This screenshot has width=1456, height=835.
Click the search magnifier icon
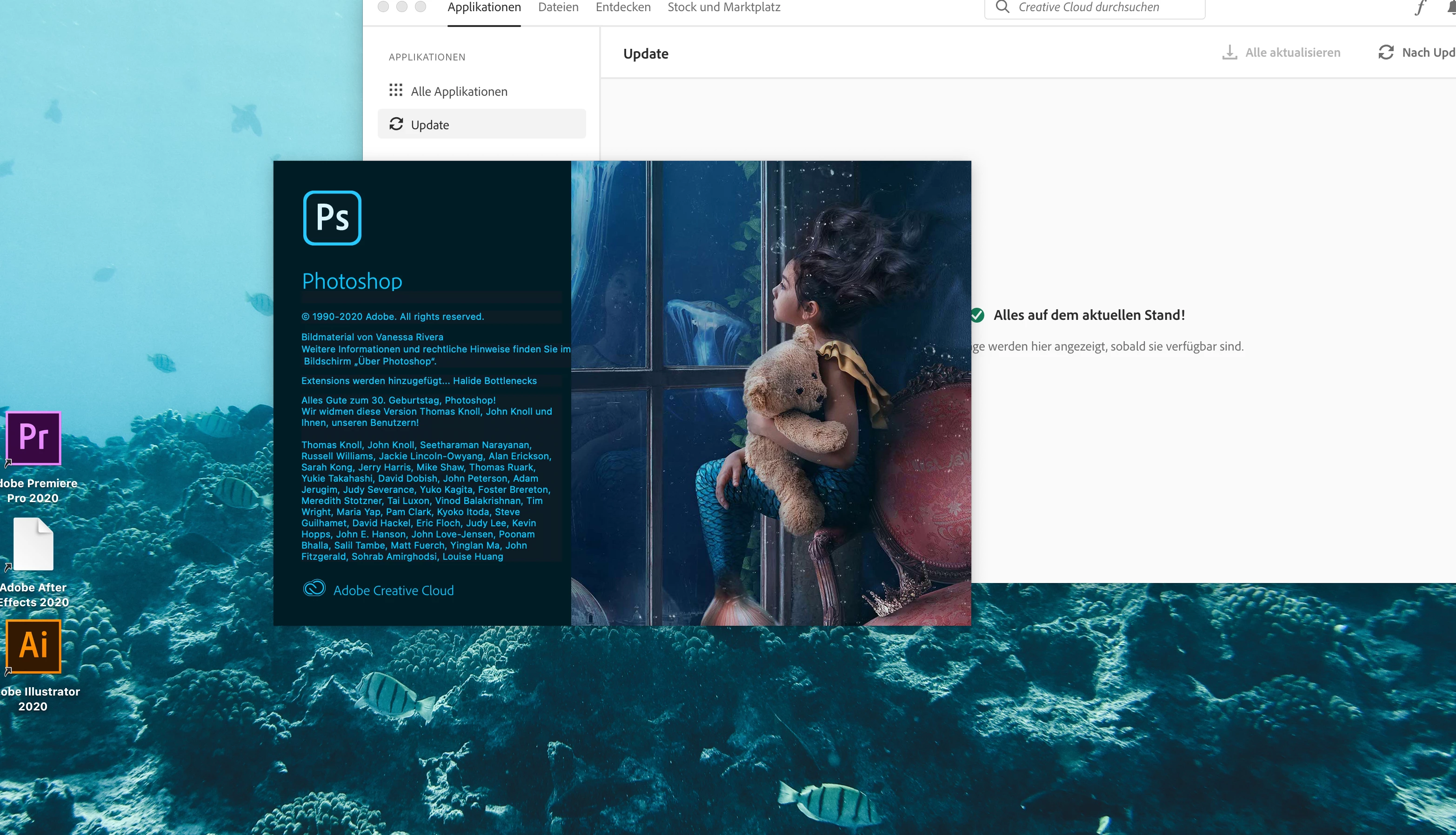point(1002,7)
